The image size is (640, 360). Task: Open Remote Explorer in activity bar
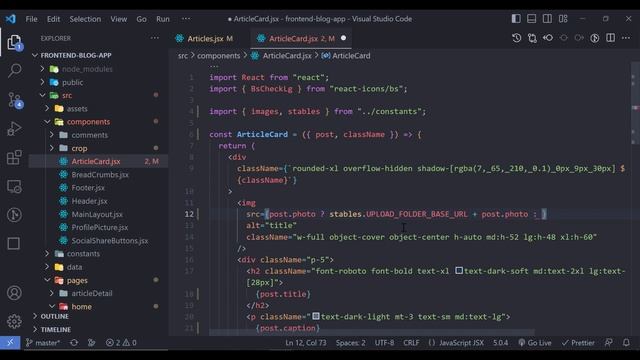pos(14,187)
